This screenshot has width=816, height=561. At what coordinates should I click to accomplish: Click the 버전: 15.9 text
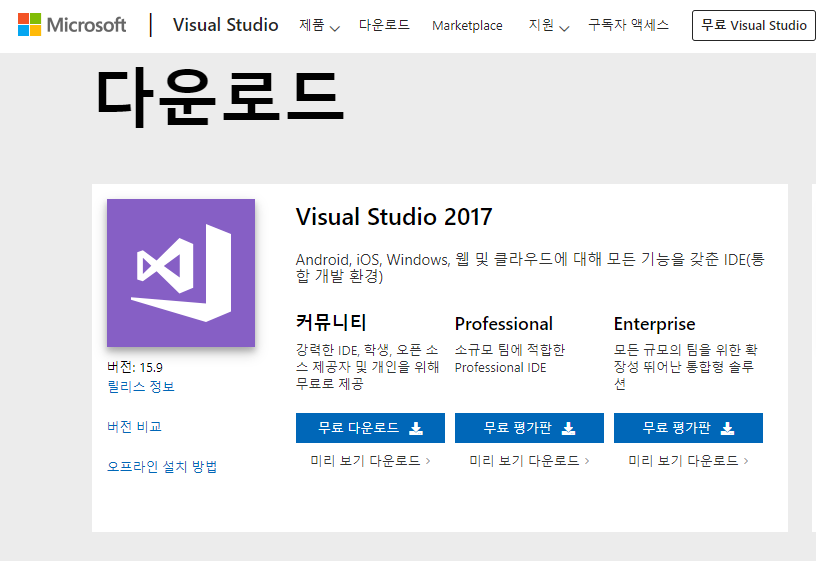point(135,367)
